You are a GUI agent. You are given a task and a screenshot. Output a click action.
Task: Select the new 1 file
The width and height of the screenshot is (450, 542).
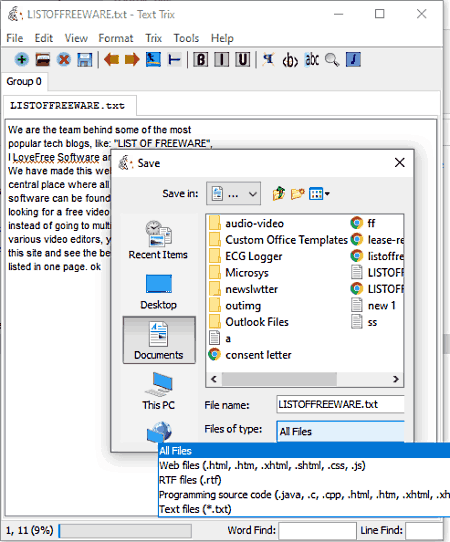pos(373,306)
